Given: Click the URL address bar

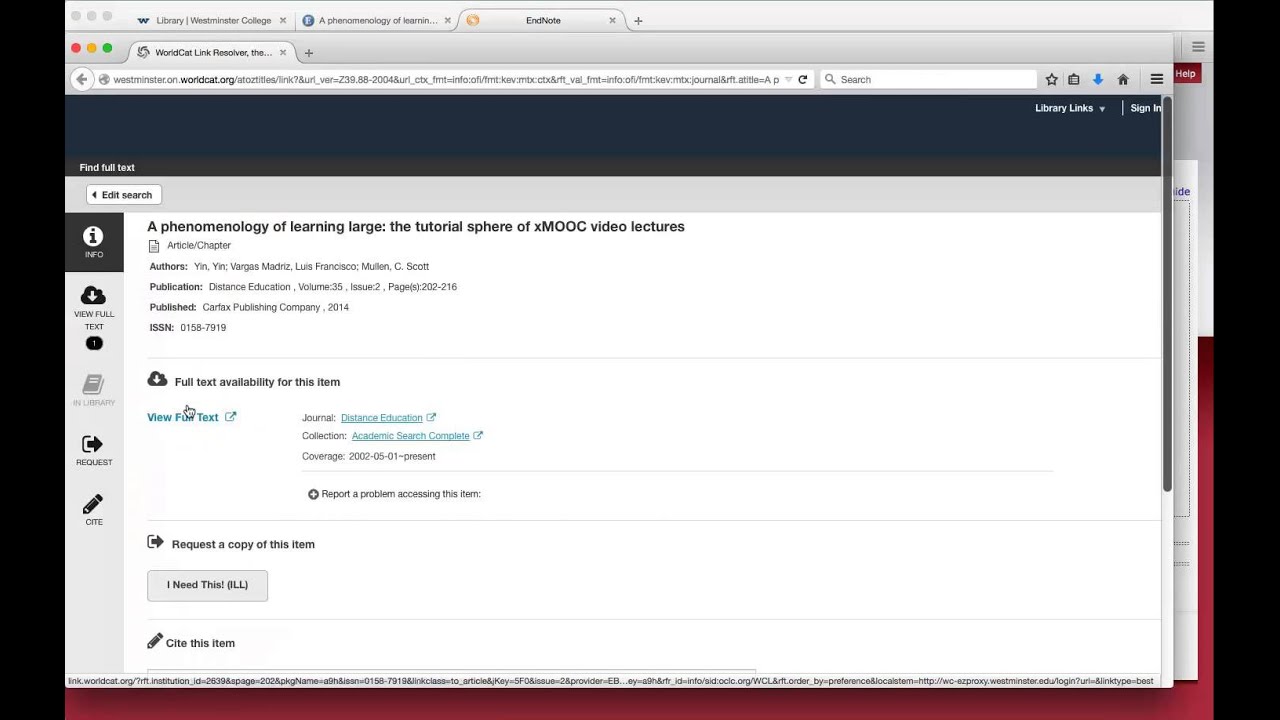Looking at the screenshot, I should click(x=445, y=79).
